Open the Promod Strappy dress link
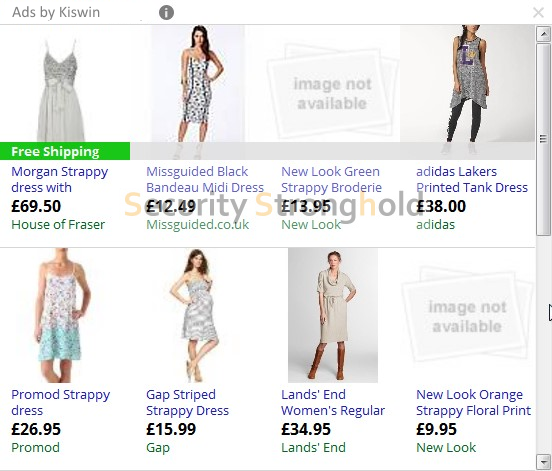Image resolution: width=552 pixels, height=471 pixels. click(61, 402)
